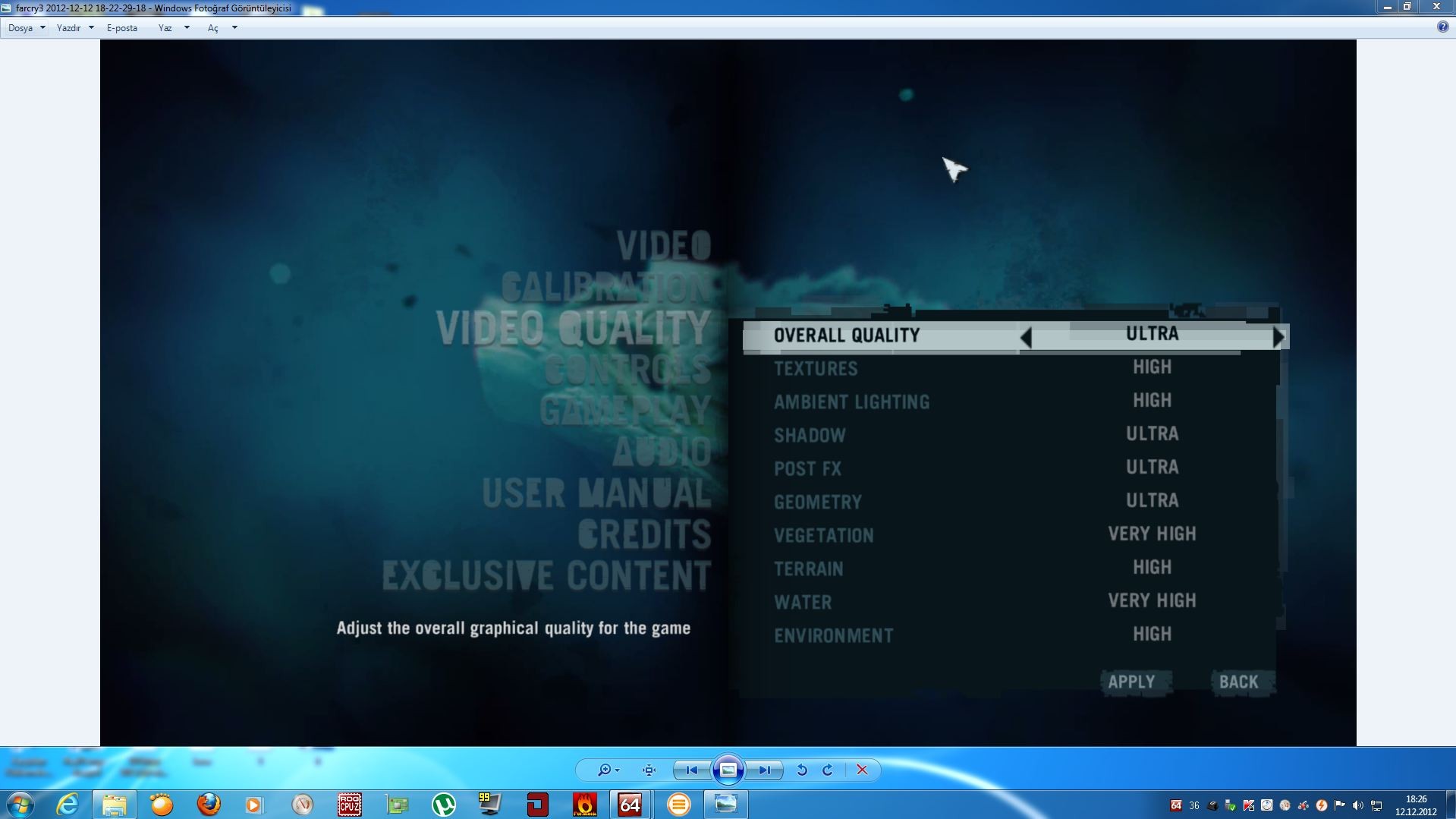The width and height of the screenshot is (1456, 819).
Task: Fit the image to actual size
Action: [649, 770]
